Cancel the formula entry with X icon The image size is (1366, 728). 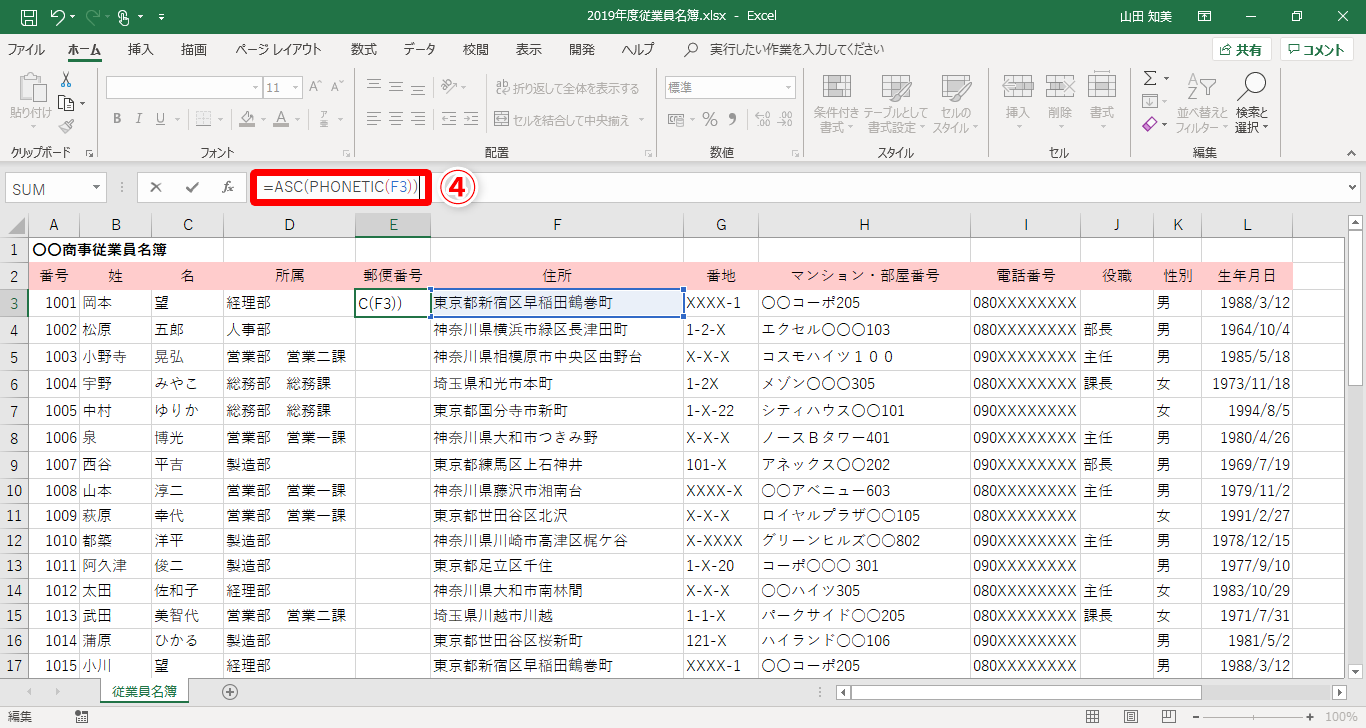[156, 187]
